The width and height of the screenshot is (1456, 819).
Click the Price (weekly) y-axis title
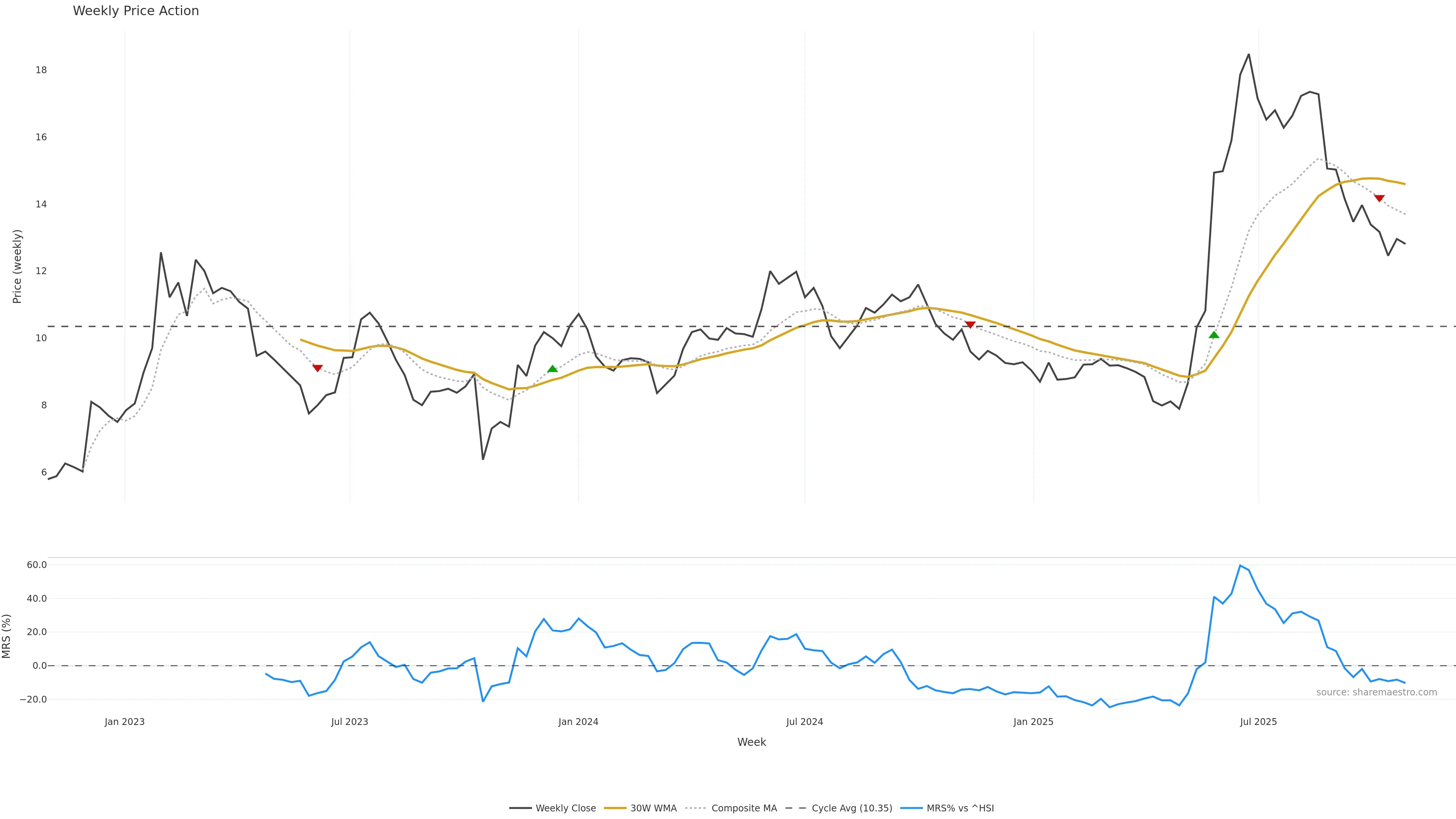17,266
